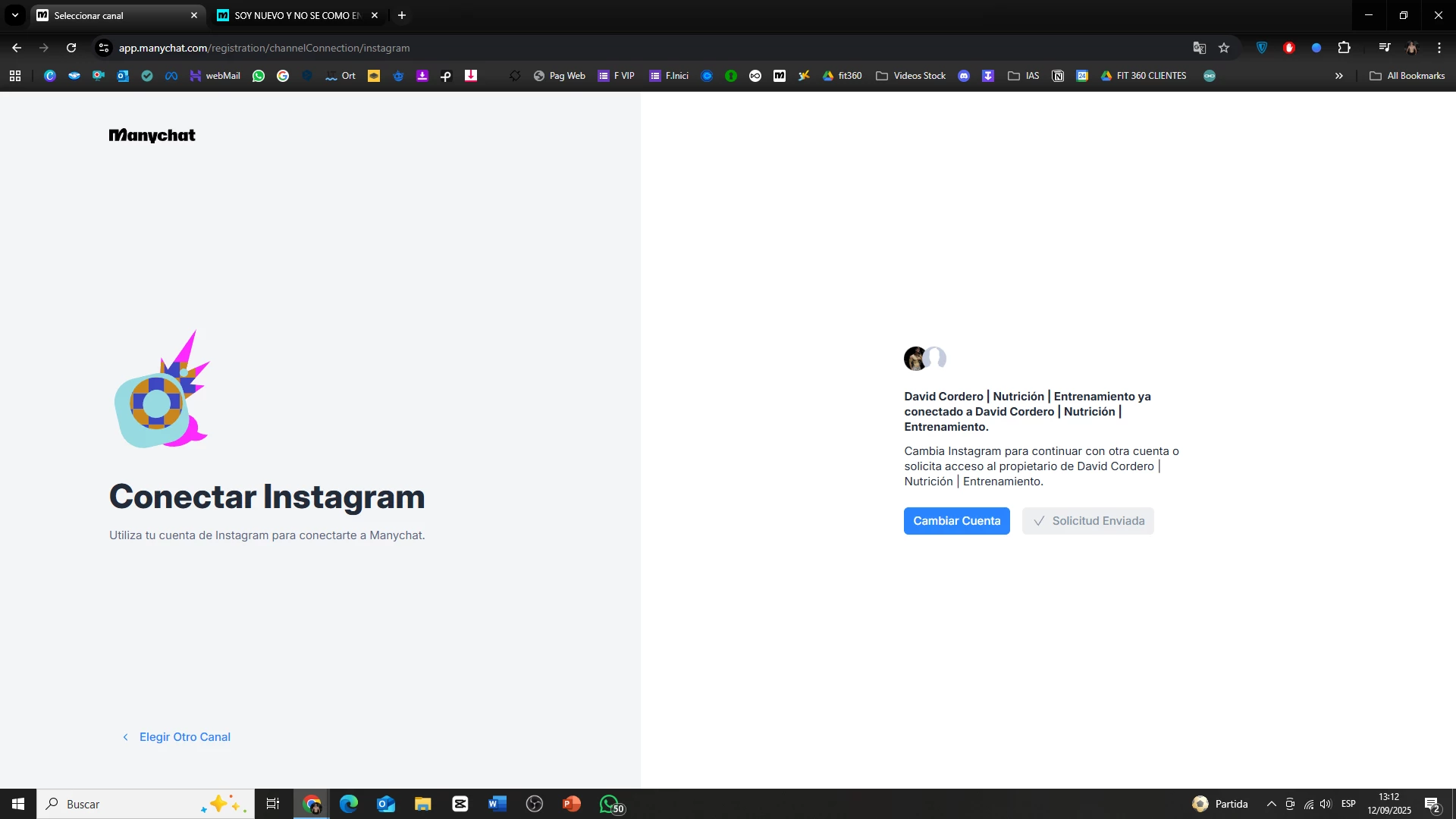Click the Manychat logo
The image size is (1456, 819).
tap(152, 136)
